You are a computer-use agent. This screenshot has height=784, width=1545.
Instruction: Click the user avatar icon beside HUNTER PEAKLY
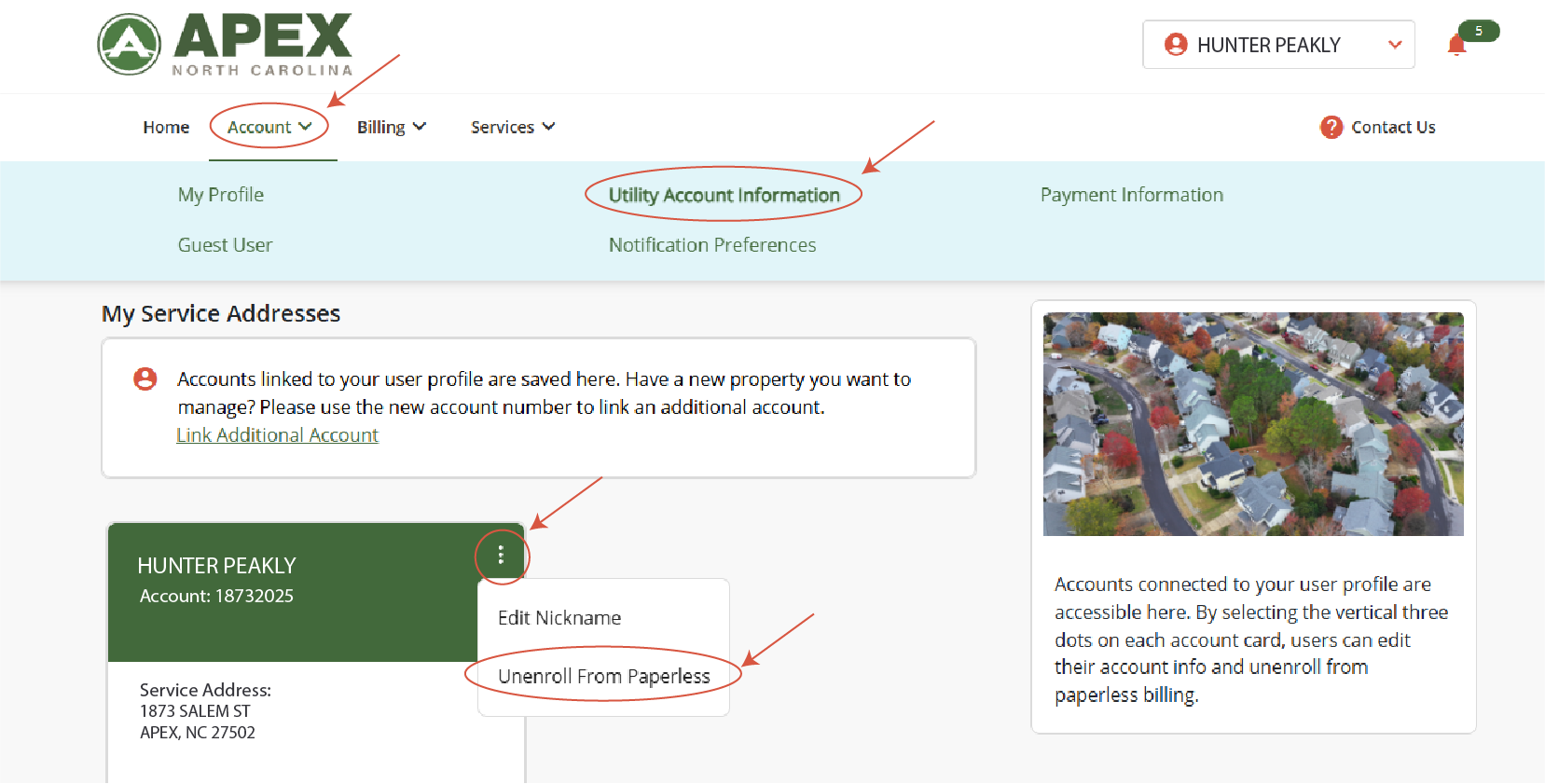[1176, 45]
